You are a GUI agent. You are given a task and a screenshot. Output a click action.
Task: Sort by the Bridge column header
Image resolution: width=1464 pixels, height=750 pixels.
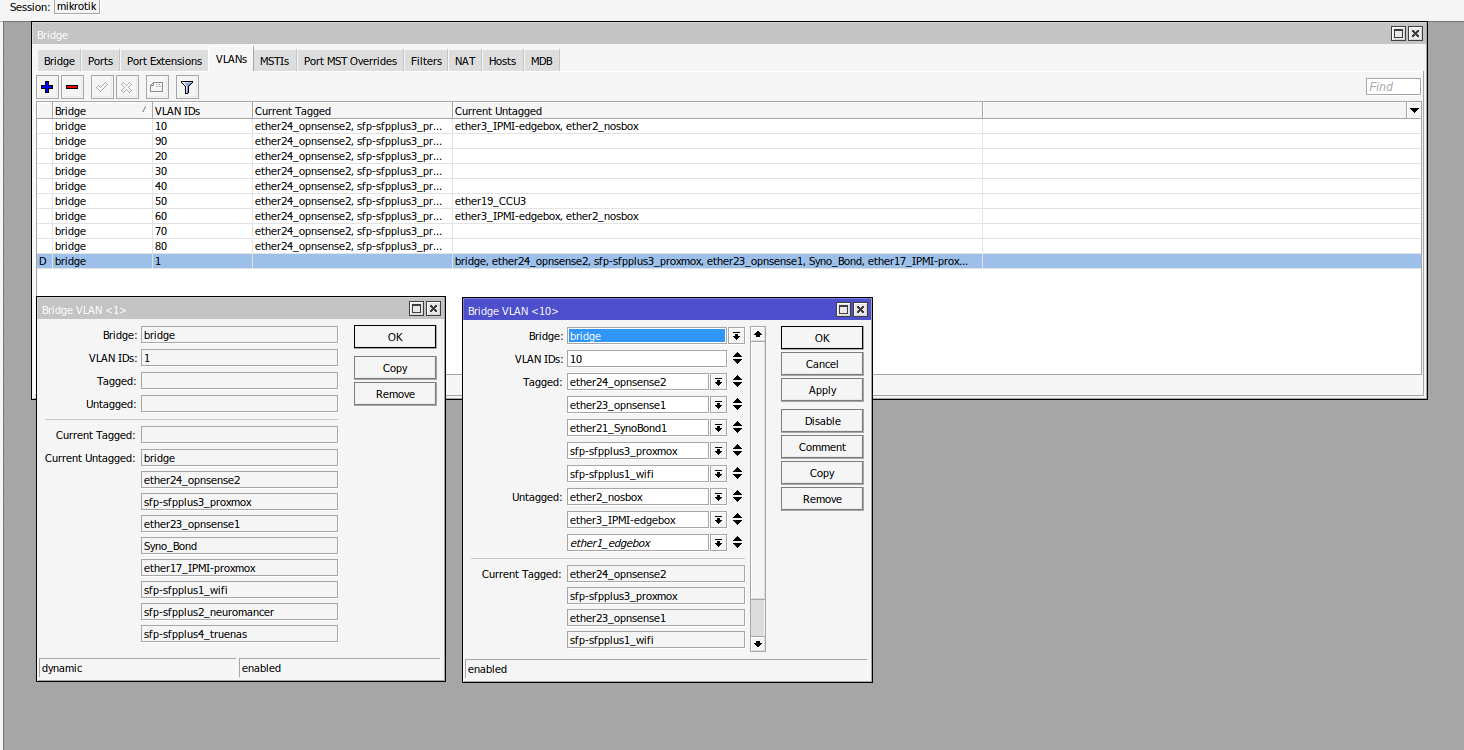[x=101, y=111]
